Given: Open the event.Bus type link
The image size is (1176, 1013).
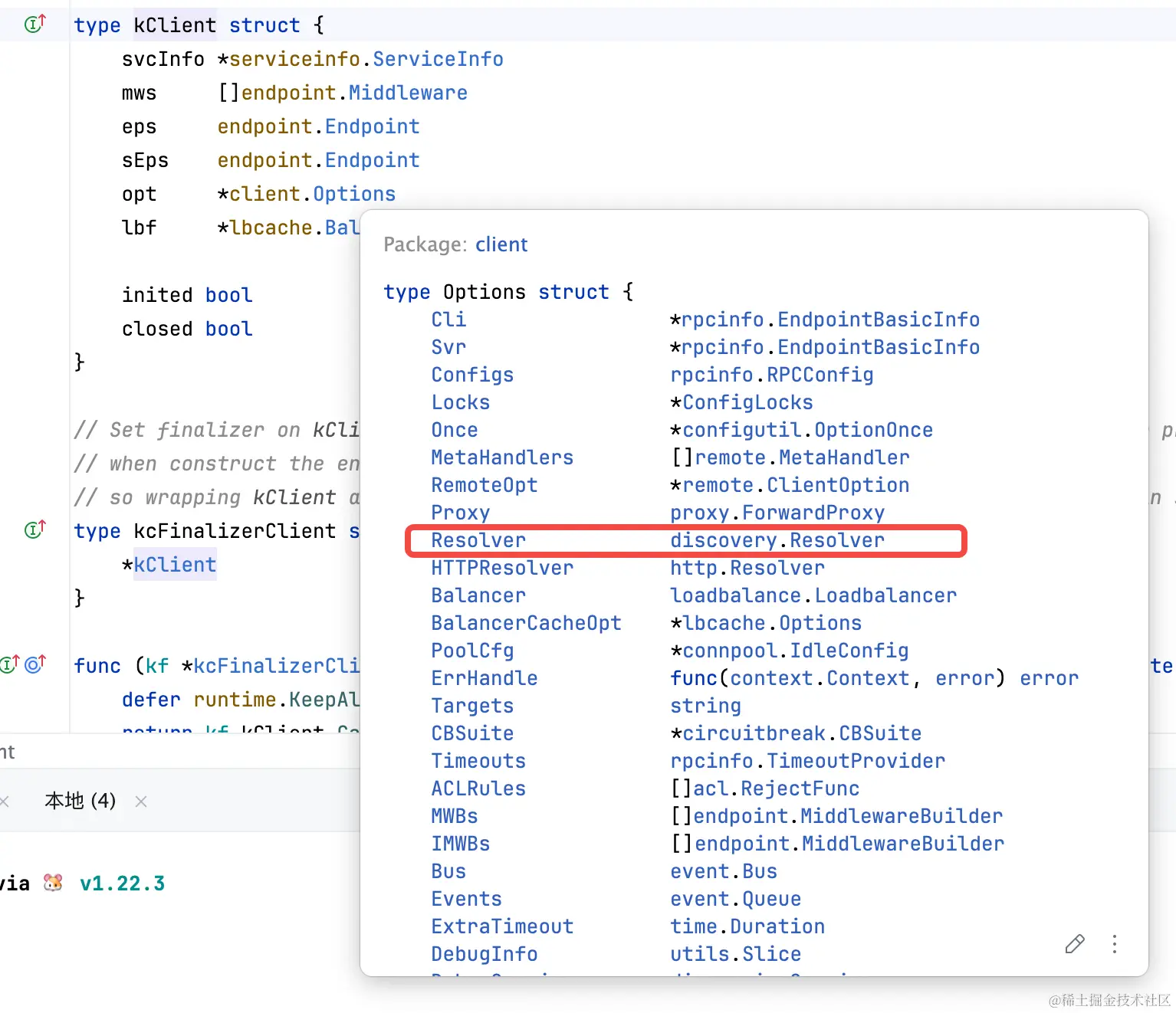Looking at the screenshot, I should tap(724, 871).
